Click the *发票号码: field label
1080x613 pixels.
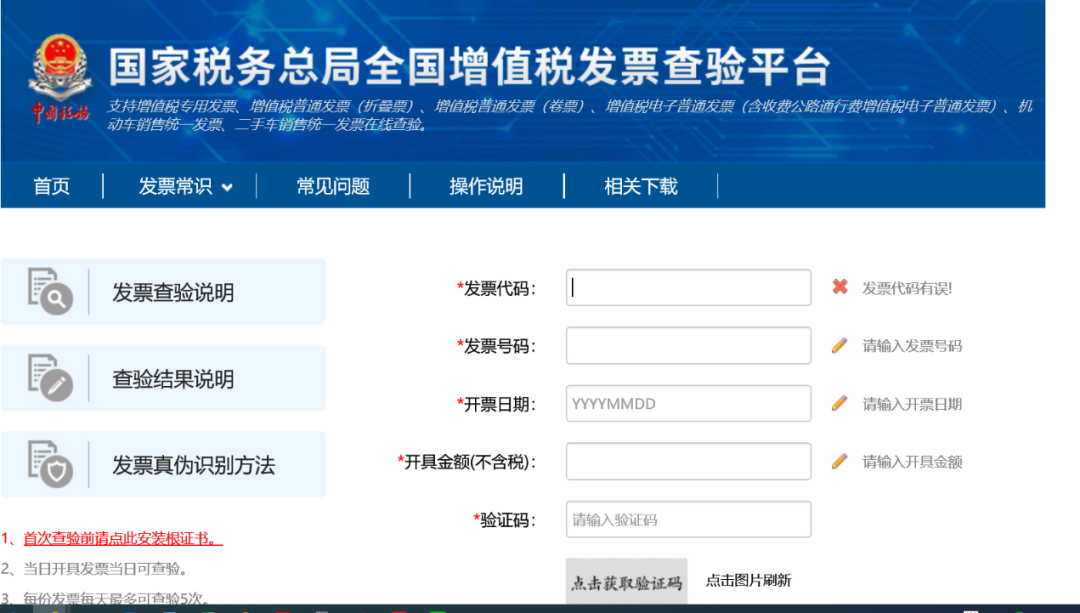496,346
